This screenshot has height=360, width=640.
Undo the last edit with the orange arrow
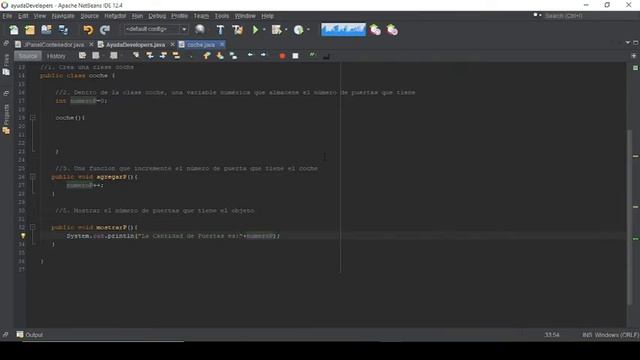(88, 30)
